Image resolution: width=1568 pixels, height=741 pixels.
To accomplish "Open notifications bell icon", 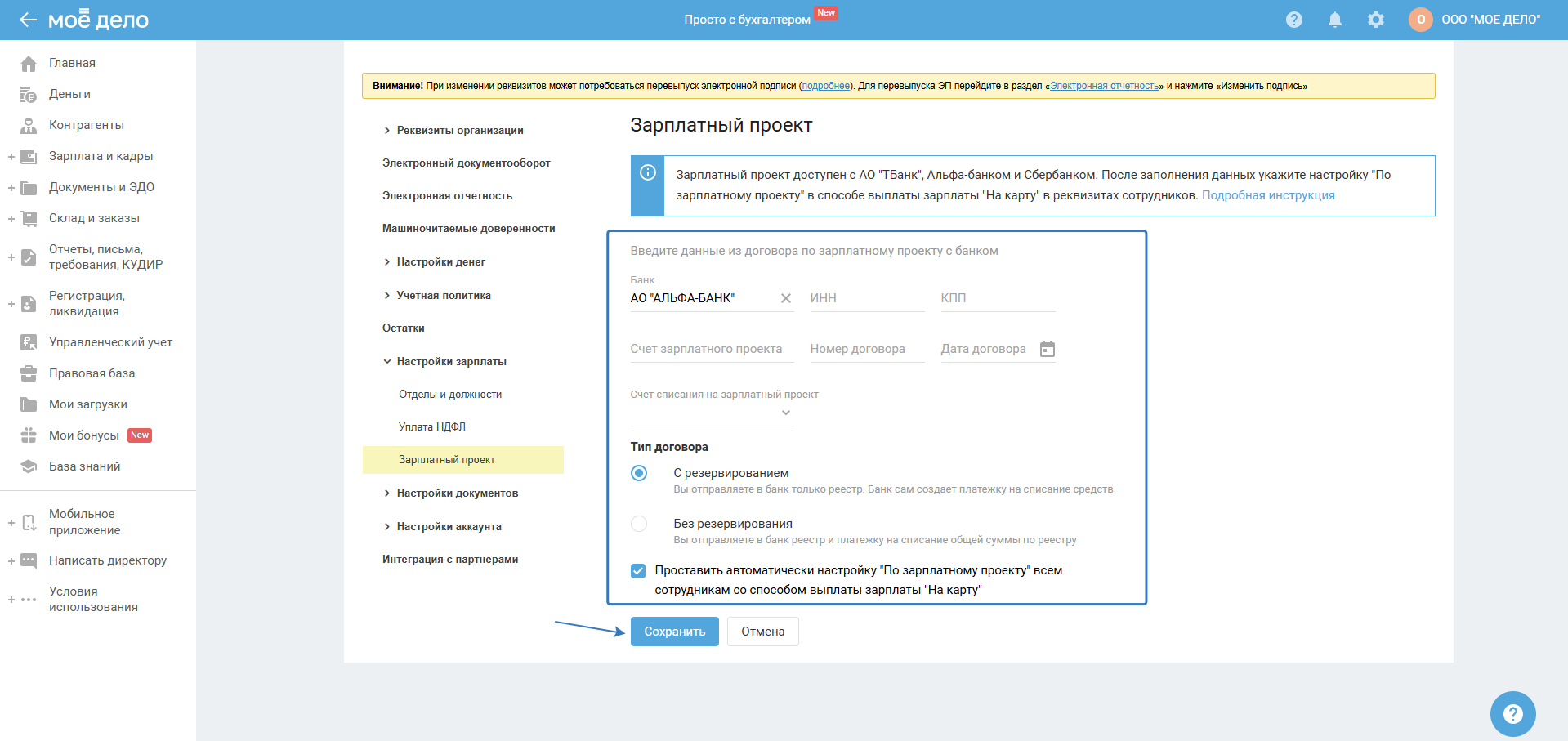I will [1335, 20].
